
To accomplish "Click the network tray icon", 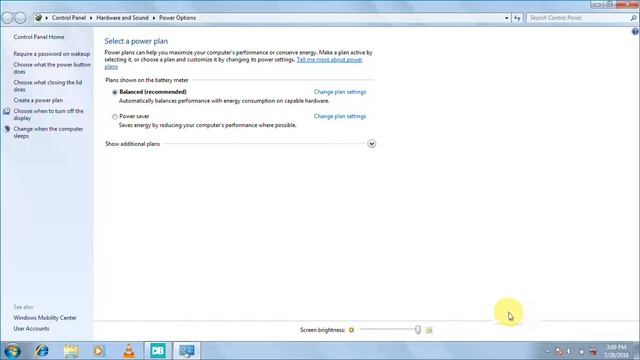I will tap(593, 351).
